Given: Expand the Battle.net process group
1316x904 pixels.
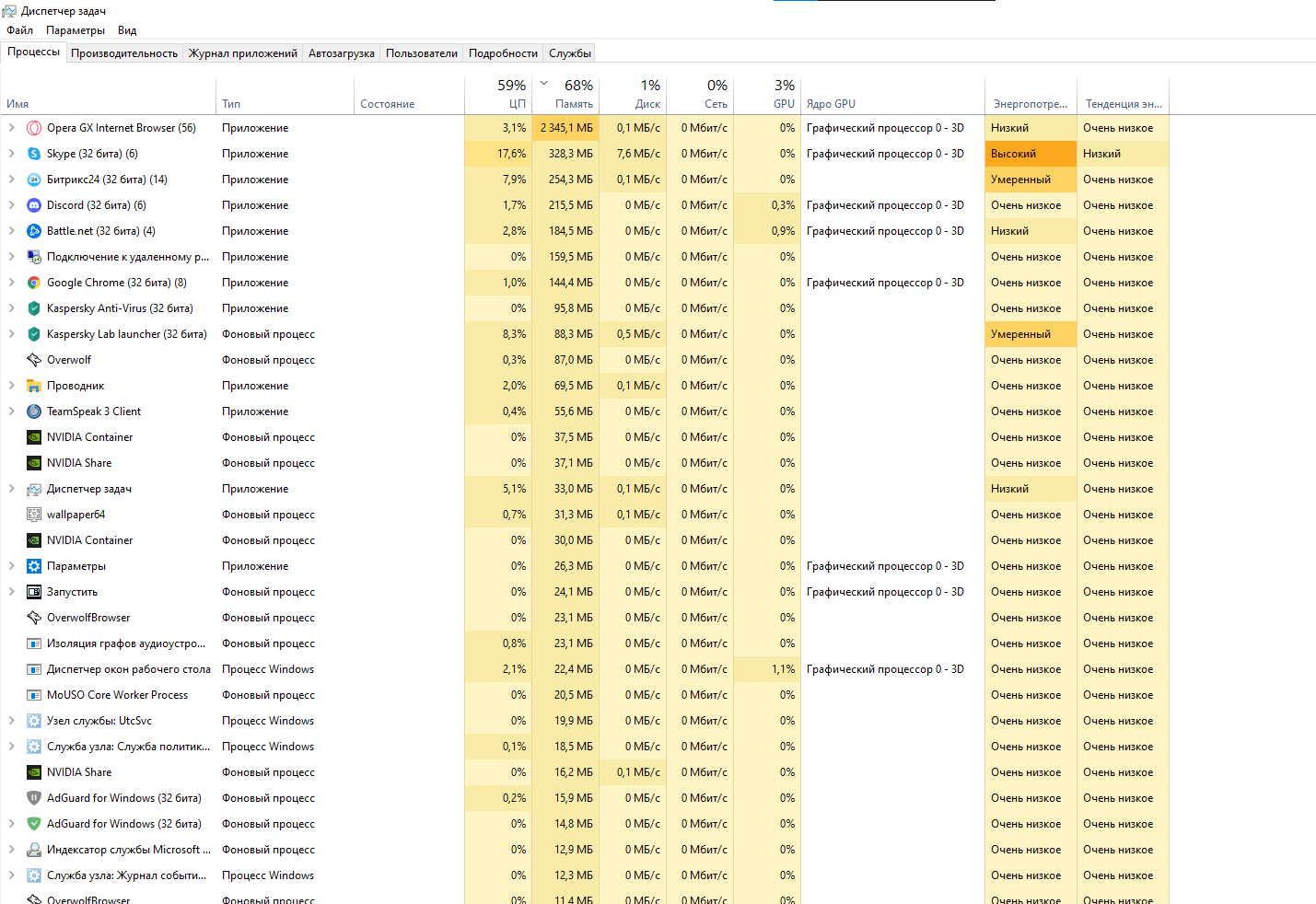Looking at the screenshot, I should click(x=11, y=231).
